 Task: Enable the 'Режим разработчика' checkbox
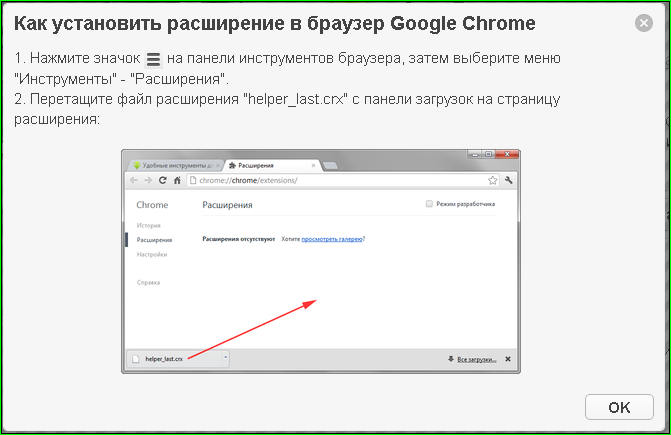[x=429, y=204]
